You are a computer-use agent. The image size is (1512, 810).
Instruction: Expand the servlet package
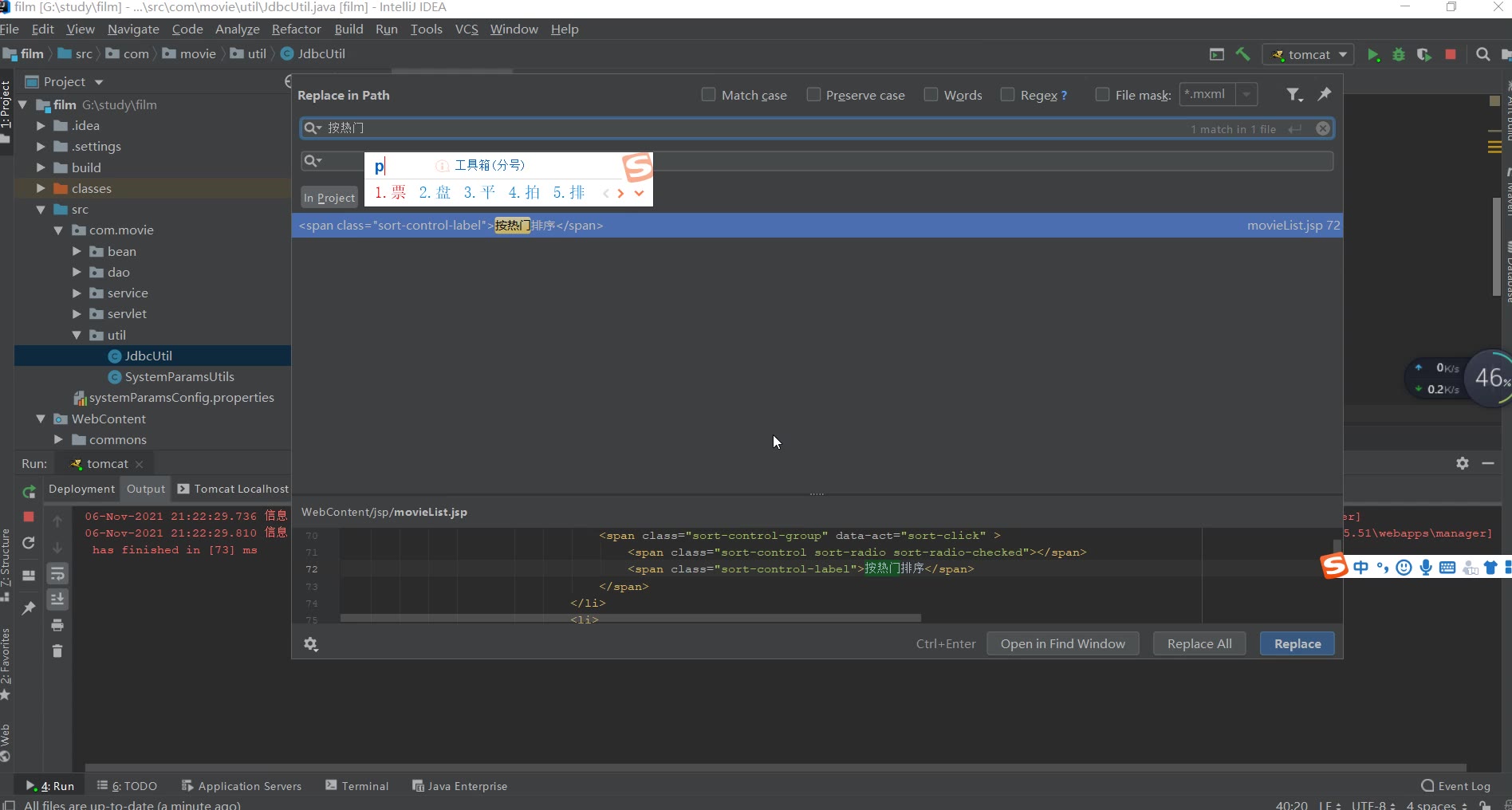pos(77,314)
